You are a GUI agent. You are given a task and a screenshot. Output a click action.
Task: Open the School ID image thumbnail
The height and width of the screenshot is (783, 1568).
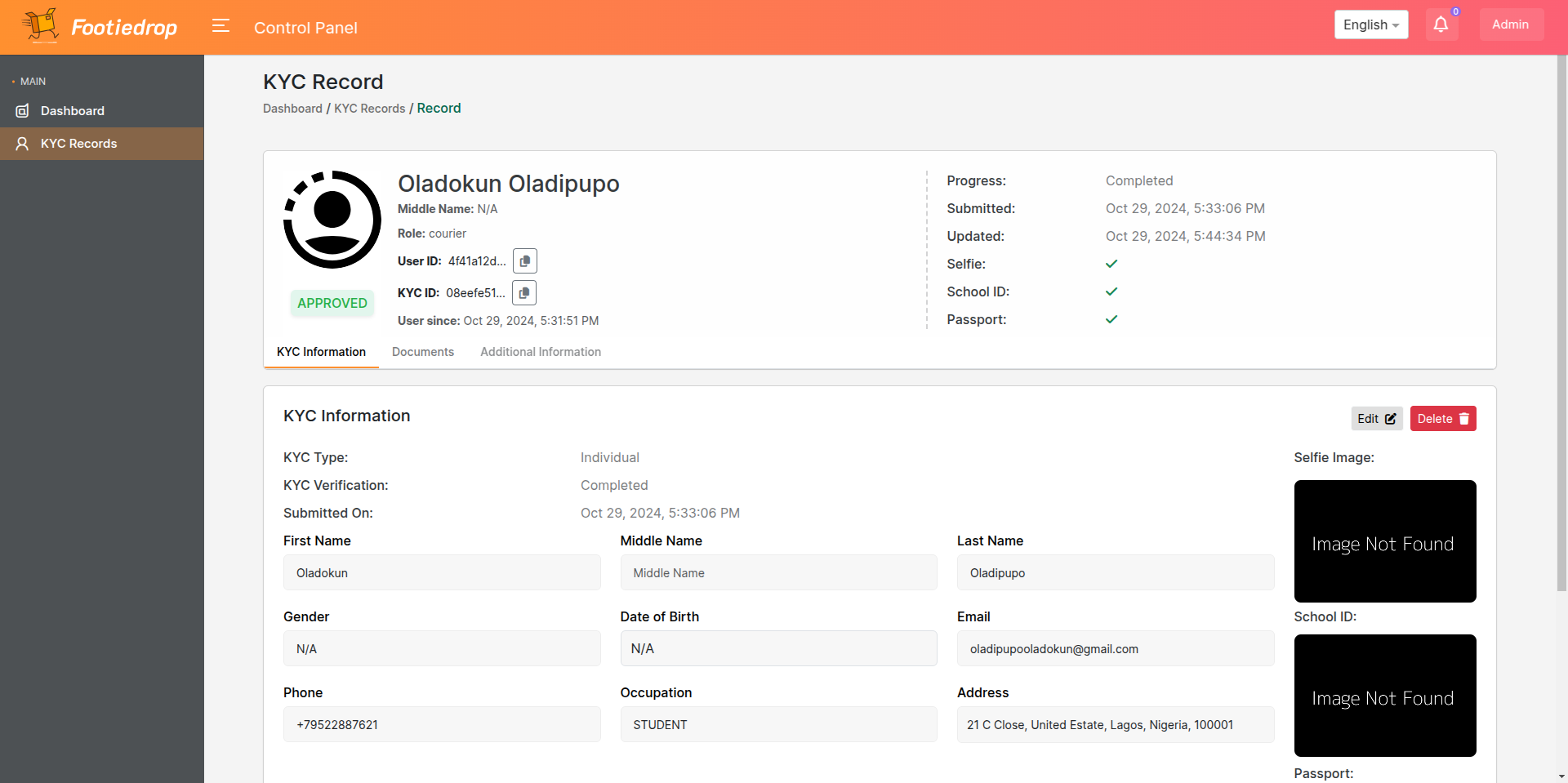click(x=1385, y=696)
